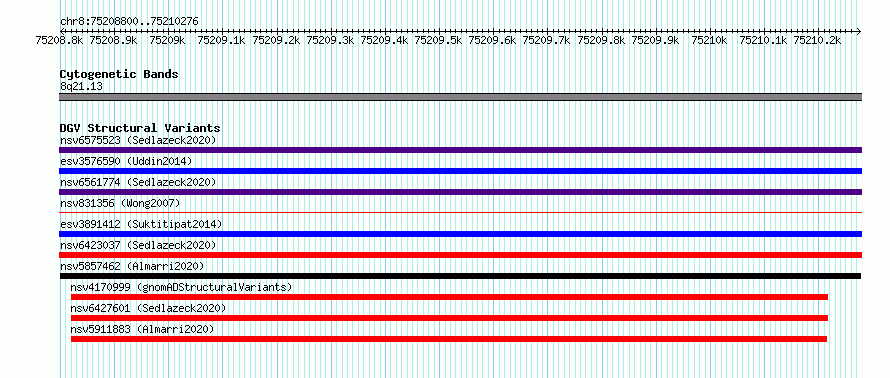Screen dimensions: 890x378
Task: Click the 75210.2k ruler position
Action: (x=818, y=40)
